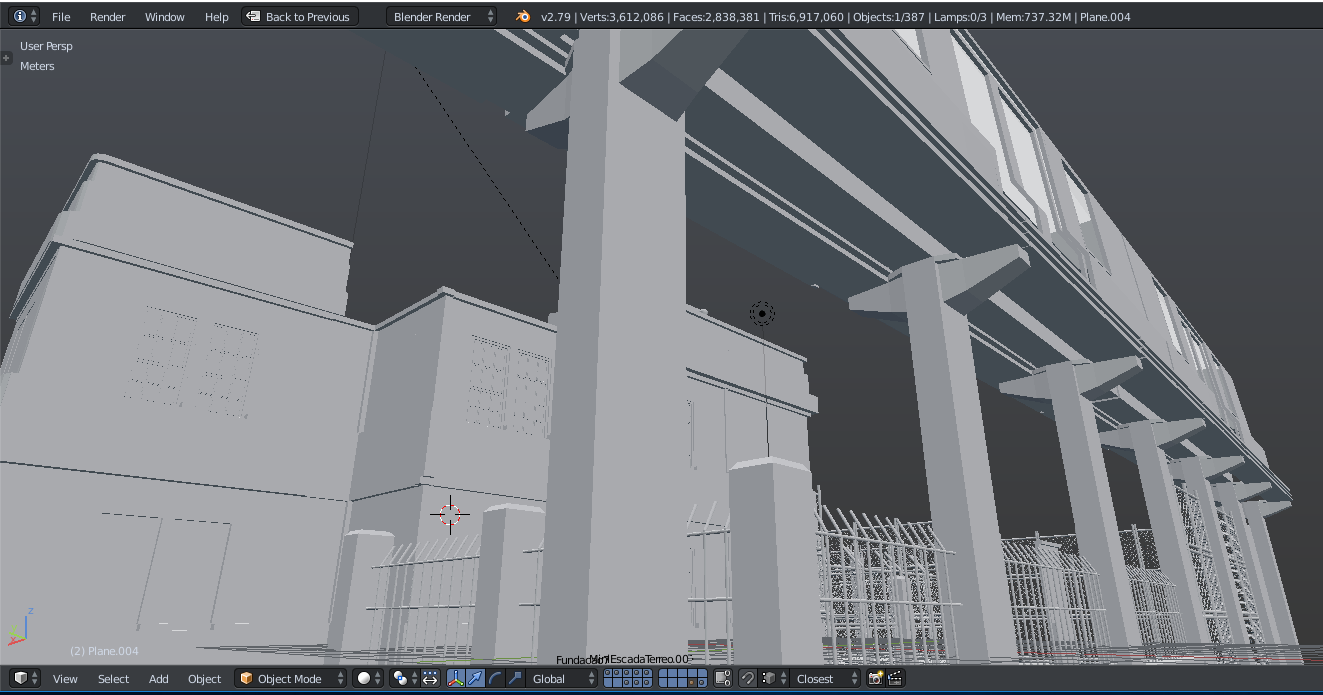Open the Info editor type selector

[x=25, y=16]
